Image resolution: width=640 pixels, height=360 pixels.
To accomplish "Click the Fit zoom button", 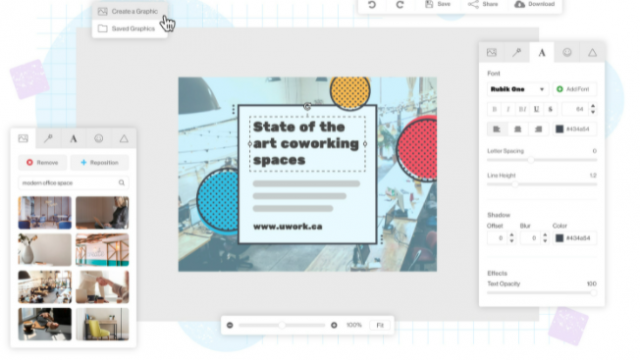I will click(380, 325).
